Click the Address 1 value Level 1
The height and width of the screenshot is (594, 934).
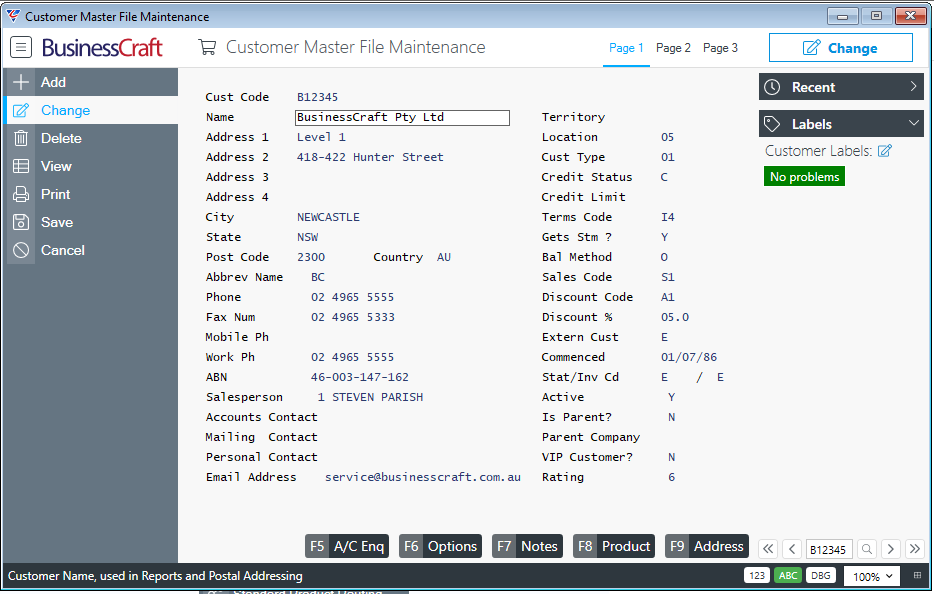(321, 137)
